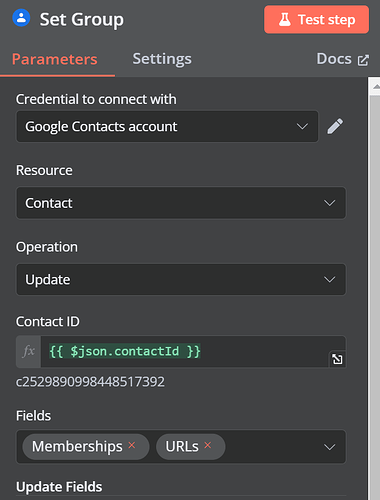The height and width of the screenshot is (500, 380).
Task: Select the Parameters tab
Action: [x=55, y=60]
